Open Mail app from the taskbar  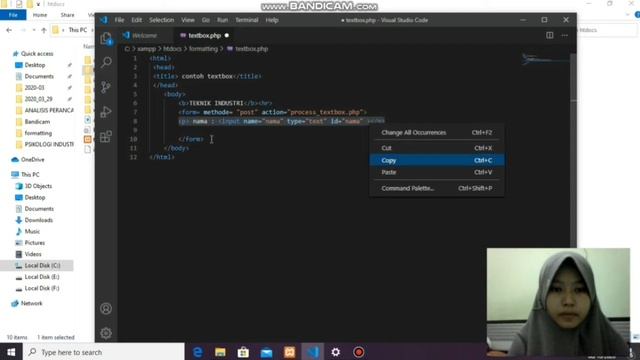pos(267,352)
